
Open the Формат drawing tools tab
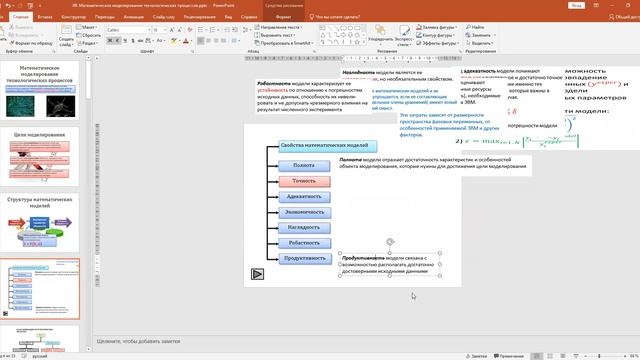[283, 17]
